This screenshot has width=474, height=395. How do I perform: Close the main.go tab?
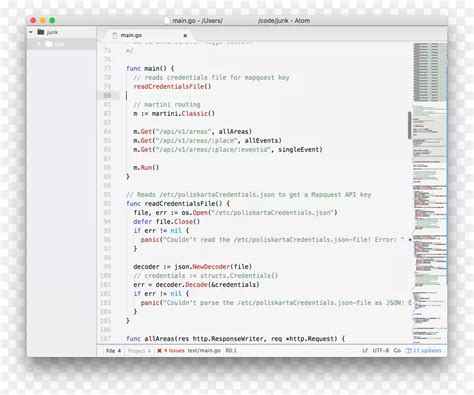[185, 35]
